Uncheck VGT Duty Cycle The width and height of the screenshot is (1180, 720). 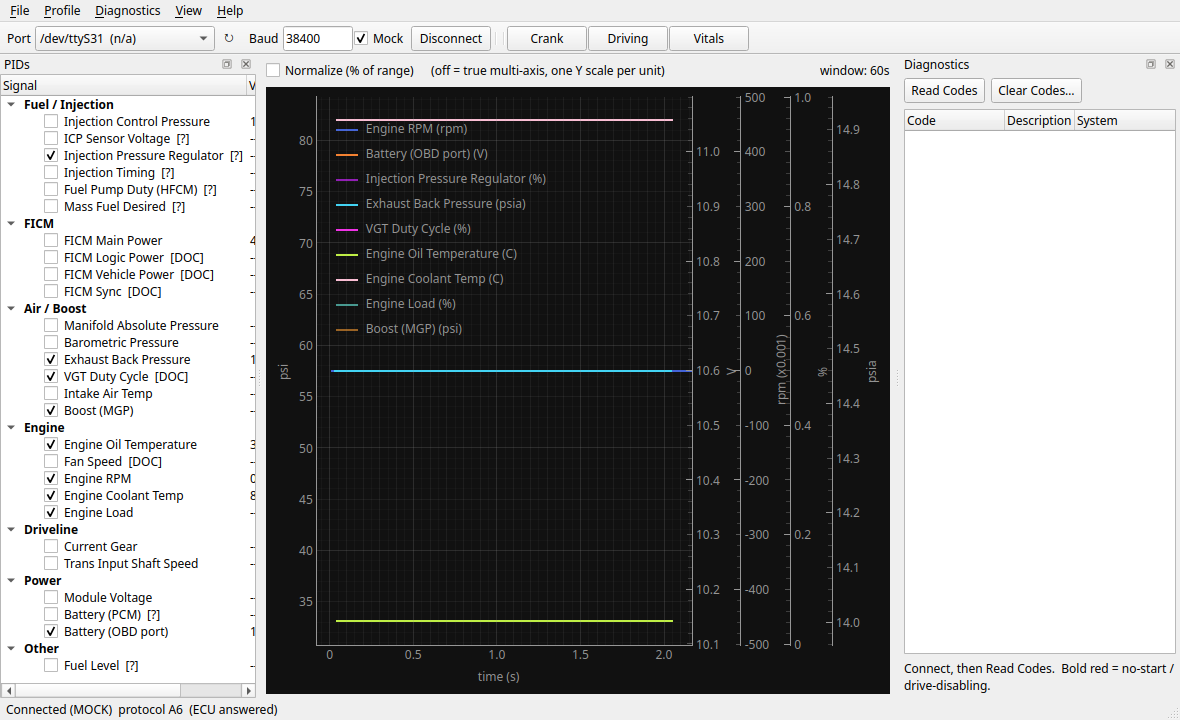[51, 376]
